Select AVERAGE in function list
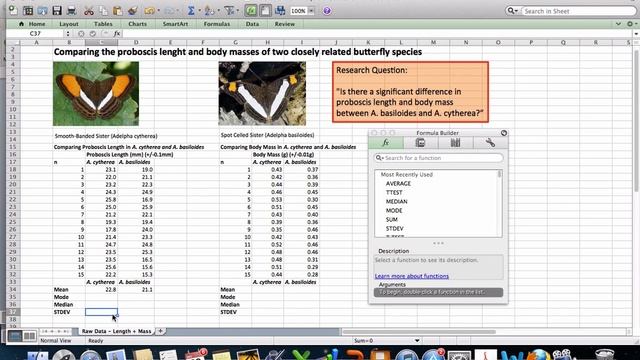Image resolution: width=640 pixels, height=360 pixels. pos(398,184)
